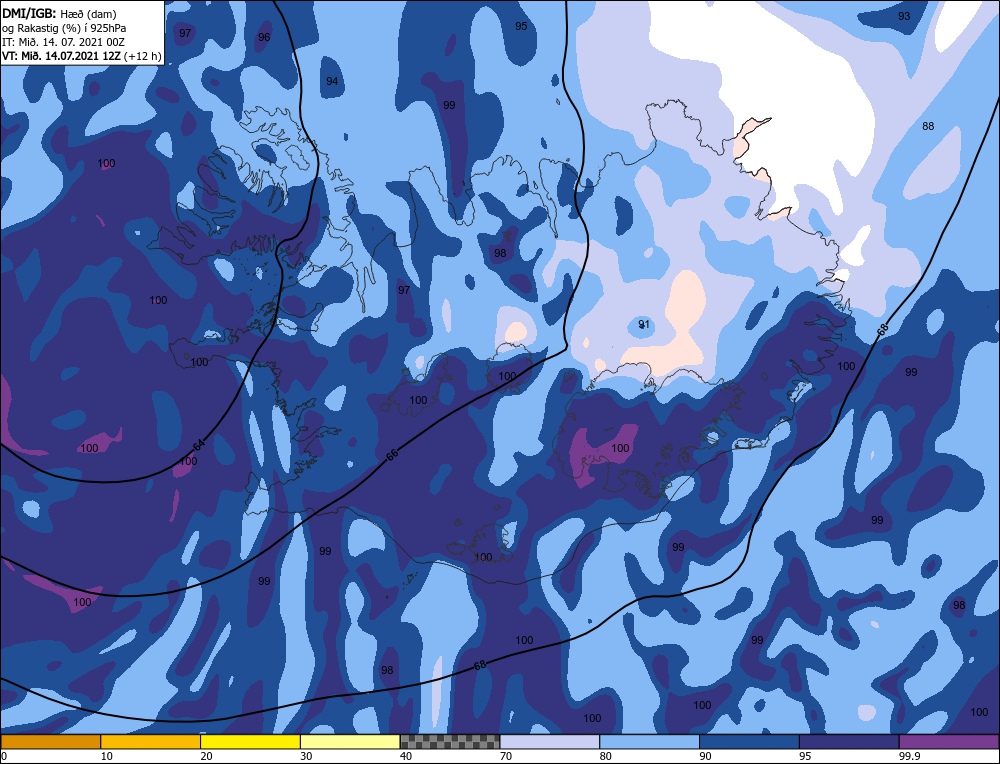1000x764 pixels.
Task: Click the legend tick label '0'
Action: (x=4, y=756)
